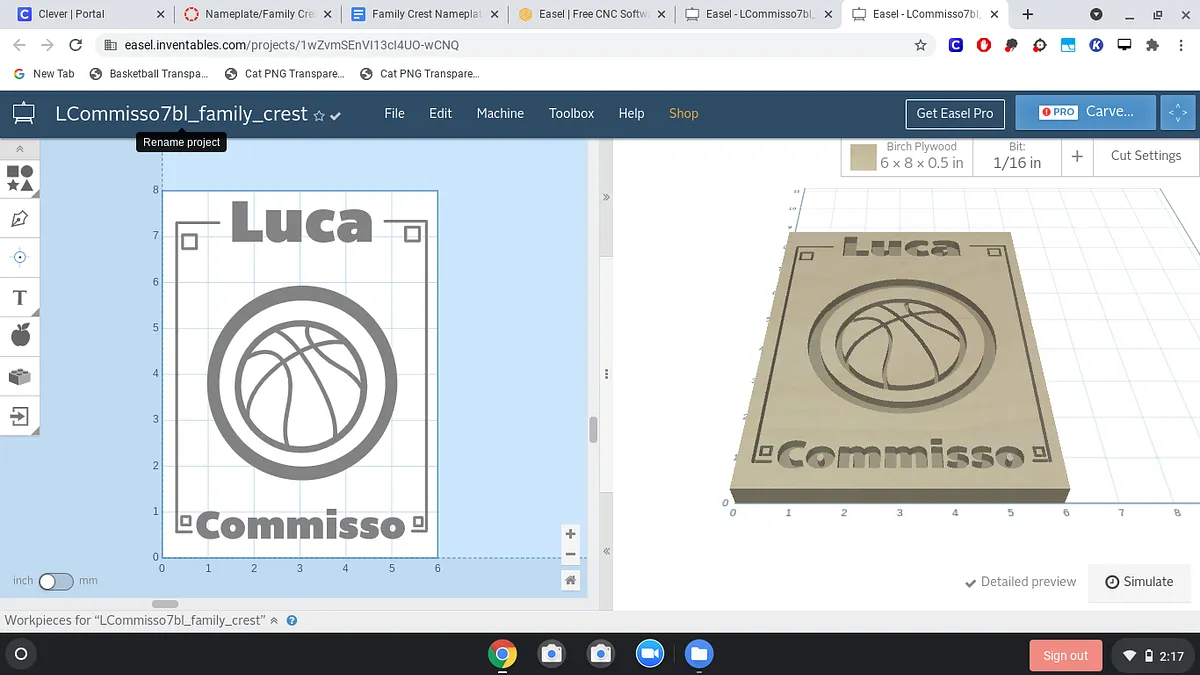
Task: Open the Bit 1/16 in settings
Action: pyautogui.click(x=1017, y=155)
